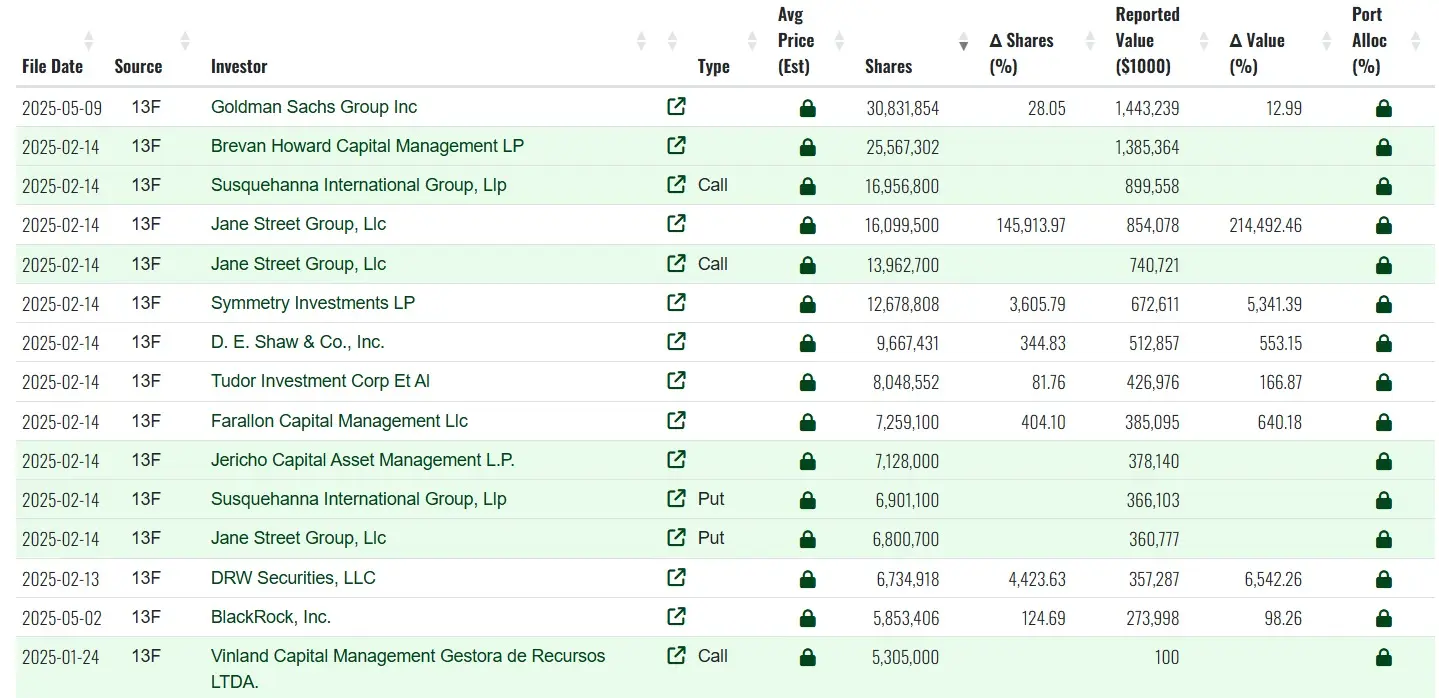Viewport: 1439px width, 698px height.
Task: Click external link icon next to BlackRock, Inc.
Action: coord(676,617)
